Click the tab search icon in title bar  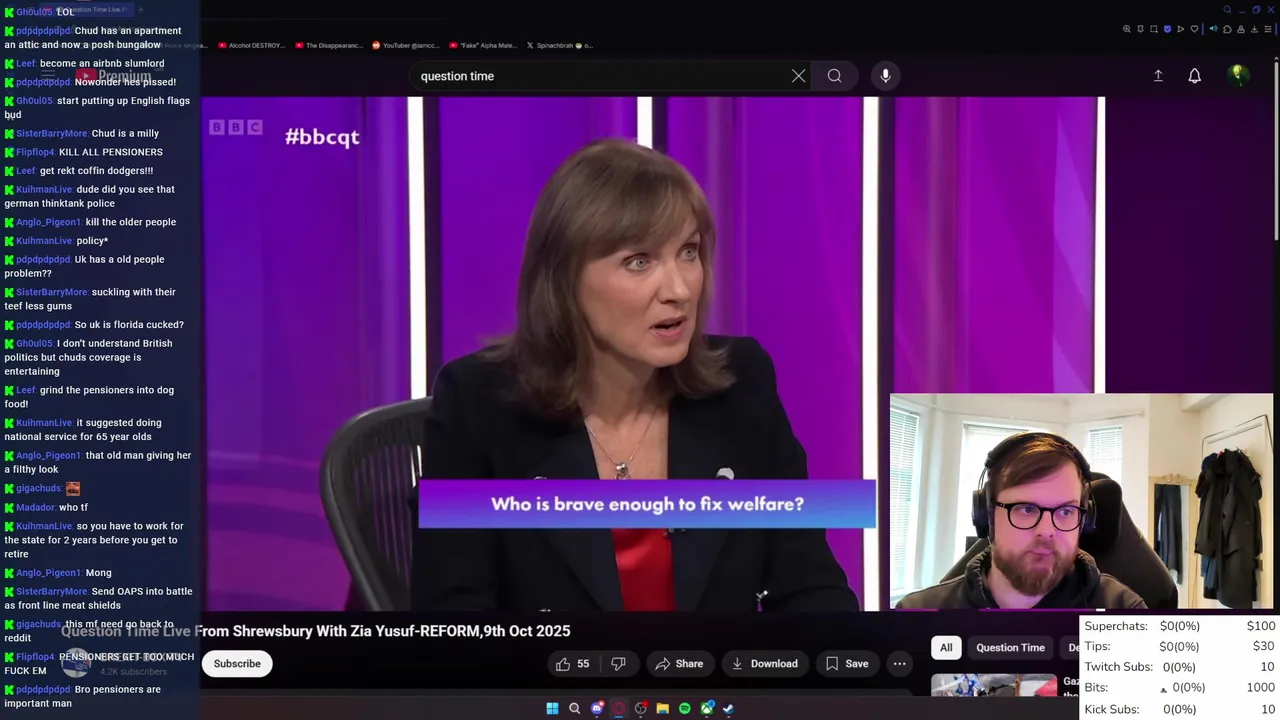point(1227,10)
